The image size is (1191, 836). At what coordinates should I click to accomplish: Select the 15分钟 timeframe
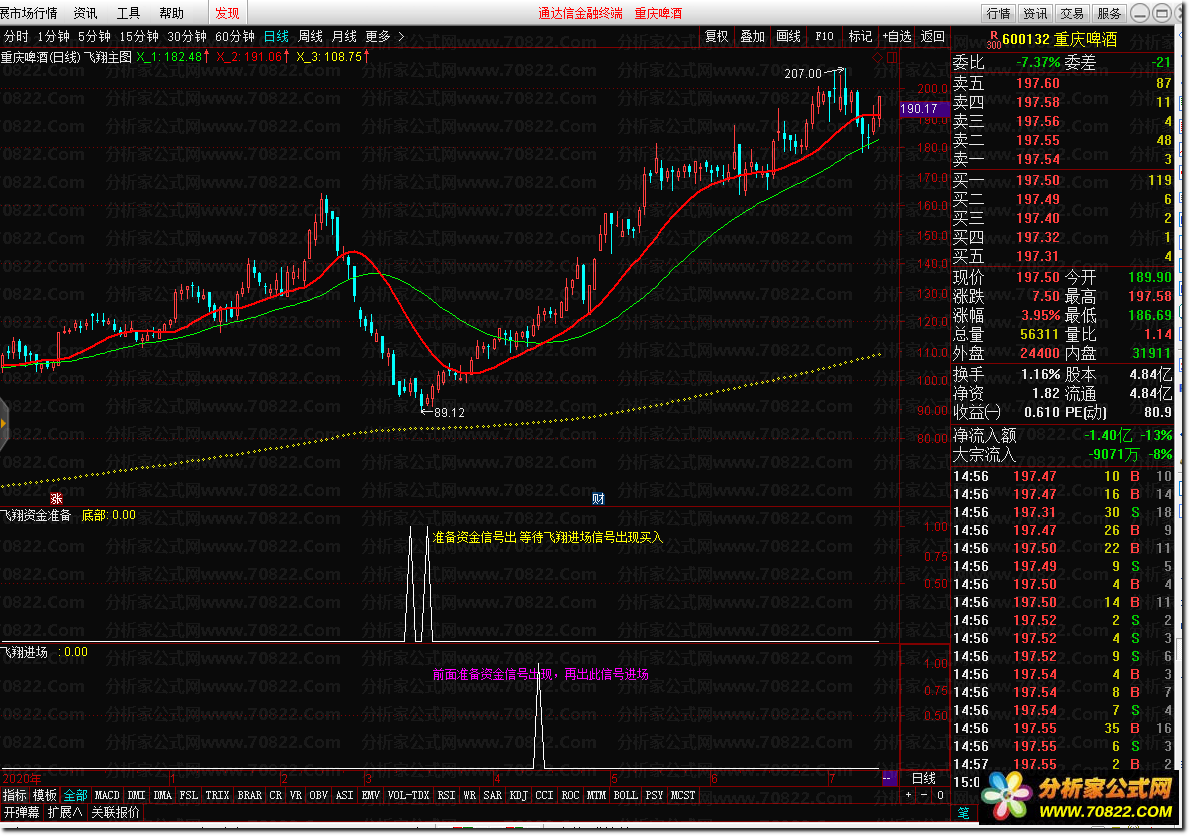(139, 36)
